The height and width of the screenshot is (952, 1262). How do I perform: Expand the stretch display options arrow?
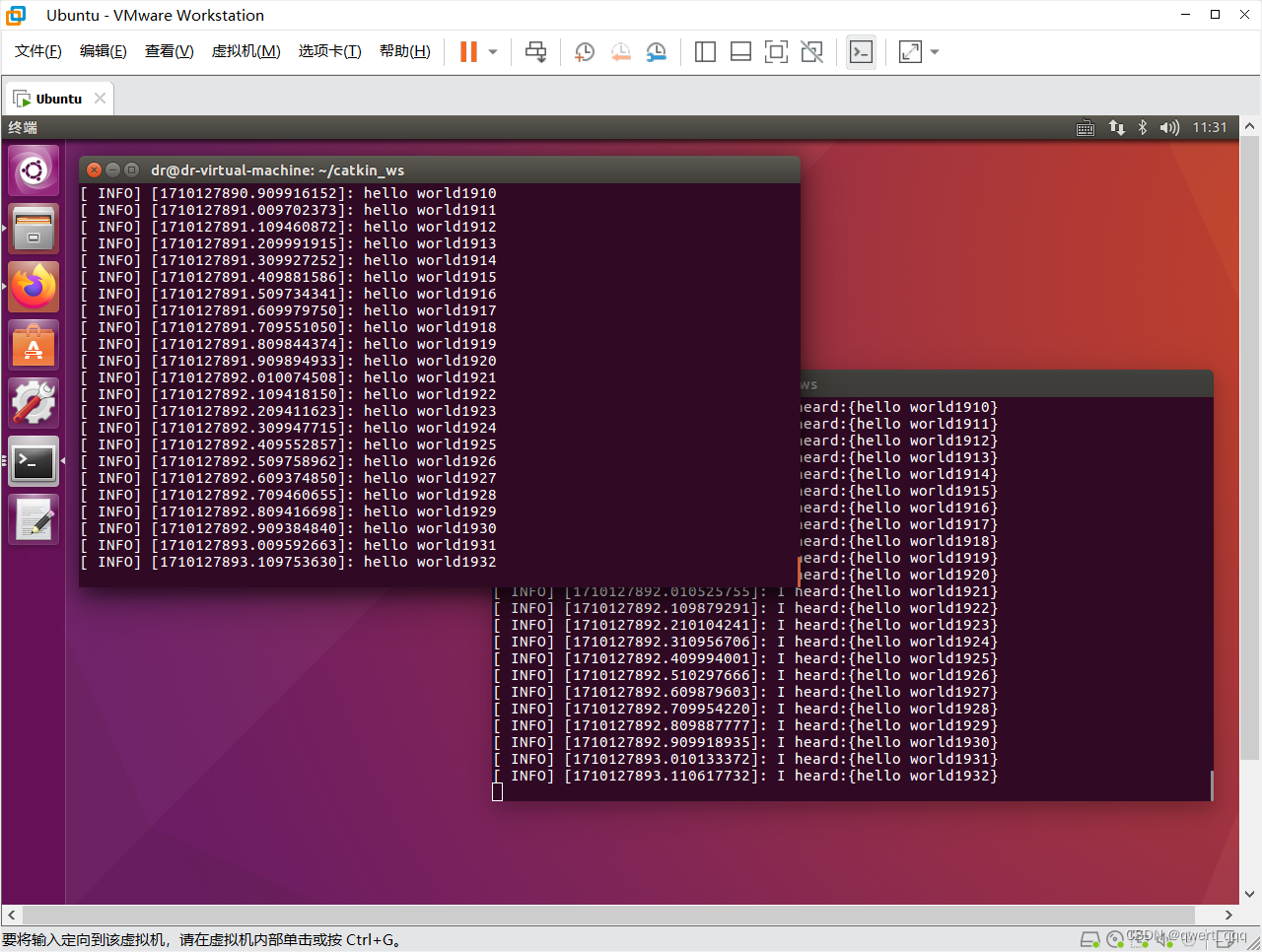point(935,52)
